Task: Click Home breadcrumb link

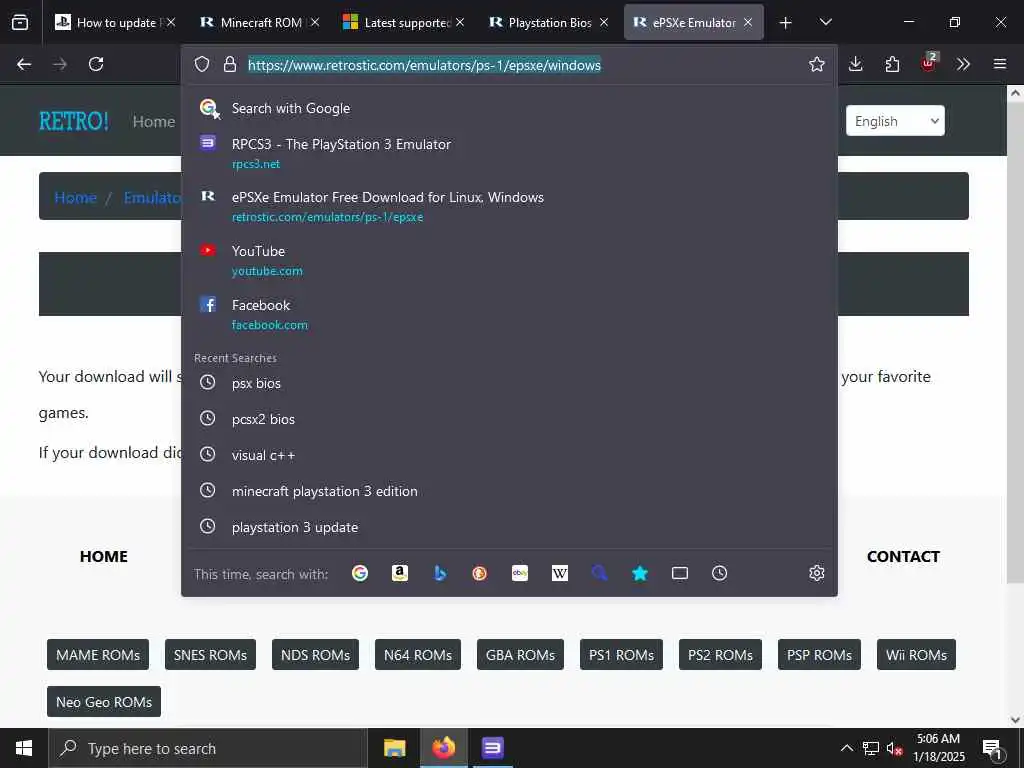Action: pyautogui.click(x=75, y=197)
